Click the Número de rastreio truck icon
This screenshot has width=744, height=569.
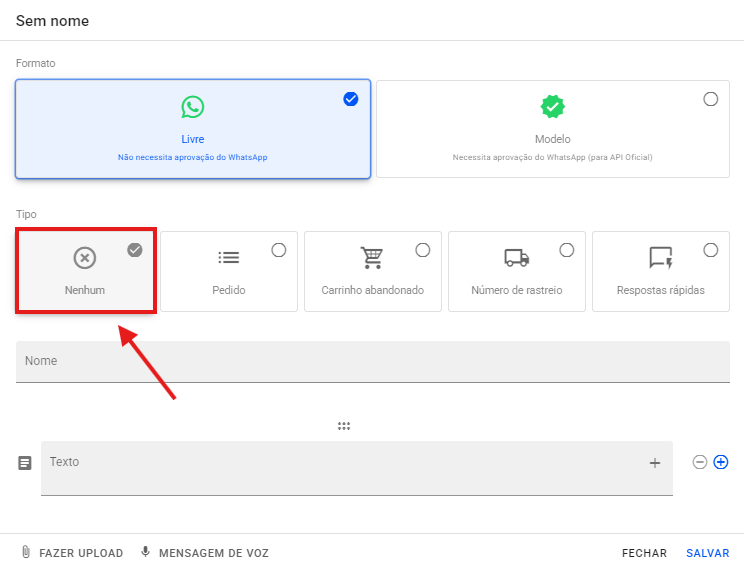[x=516, y=258]
